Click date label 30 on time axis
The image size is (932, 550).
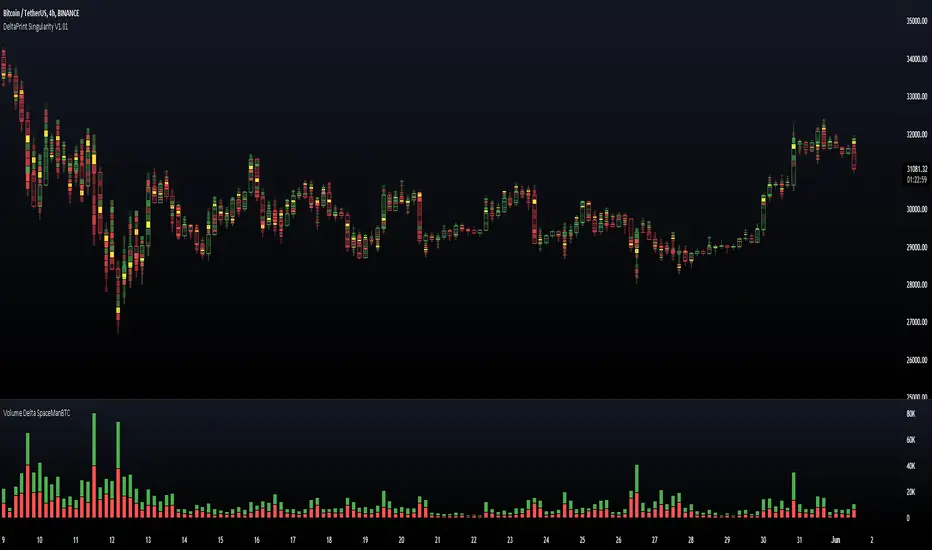[x=763, y=540]
